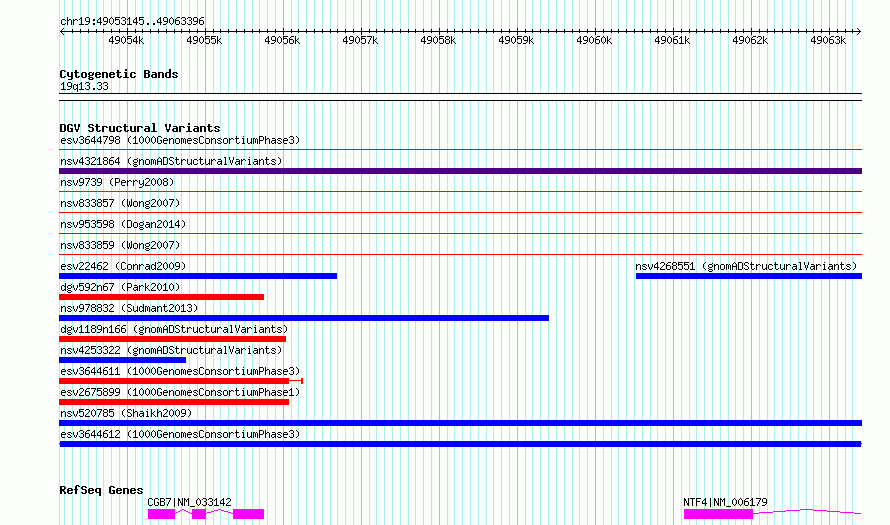Click the nsv833859 (Wong2007) label
The image size is (890, 525).
click(120, 245)
